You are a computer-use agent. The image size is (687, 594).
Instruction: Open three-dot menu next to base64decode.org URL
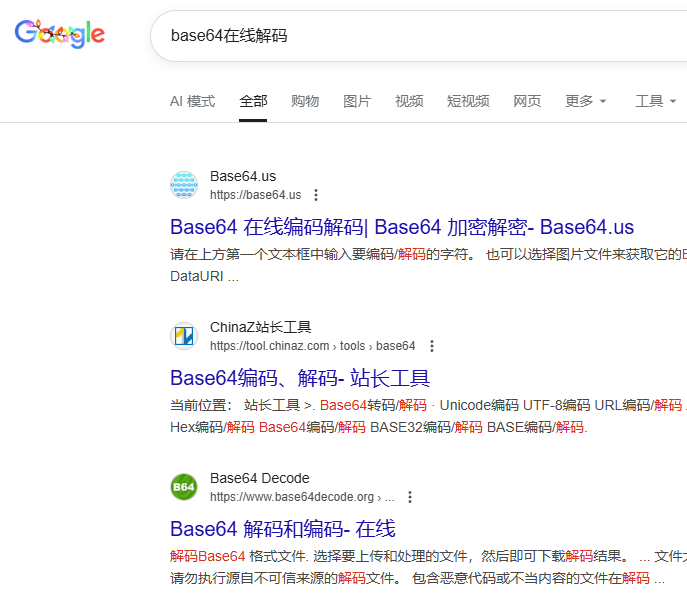[410, 497]
